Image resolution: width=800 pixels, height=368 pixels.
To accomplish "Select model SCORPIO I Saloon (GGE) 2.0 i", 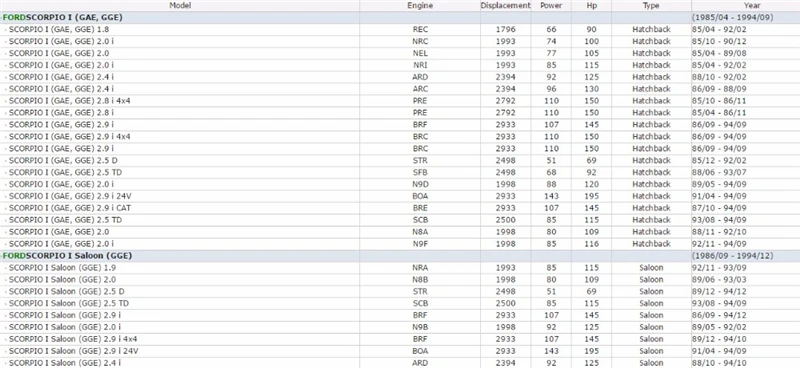I will coord(65,327).
